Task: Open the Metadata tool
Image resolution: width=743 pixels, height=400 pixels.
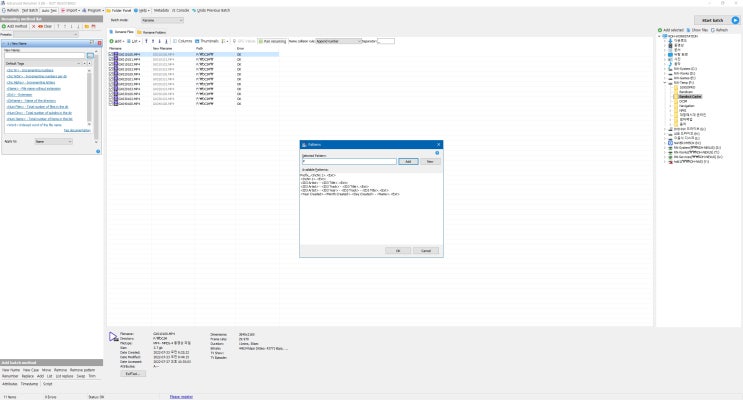Action: [161, 10]
